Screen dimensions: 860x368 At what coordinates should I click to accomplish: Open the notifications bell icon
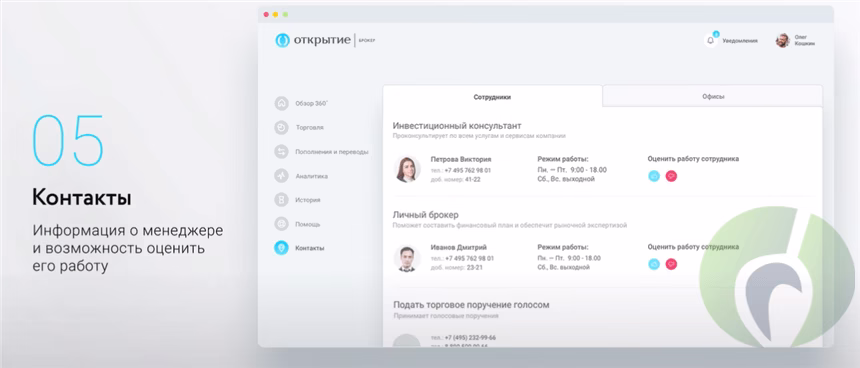point(711,41)
